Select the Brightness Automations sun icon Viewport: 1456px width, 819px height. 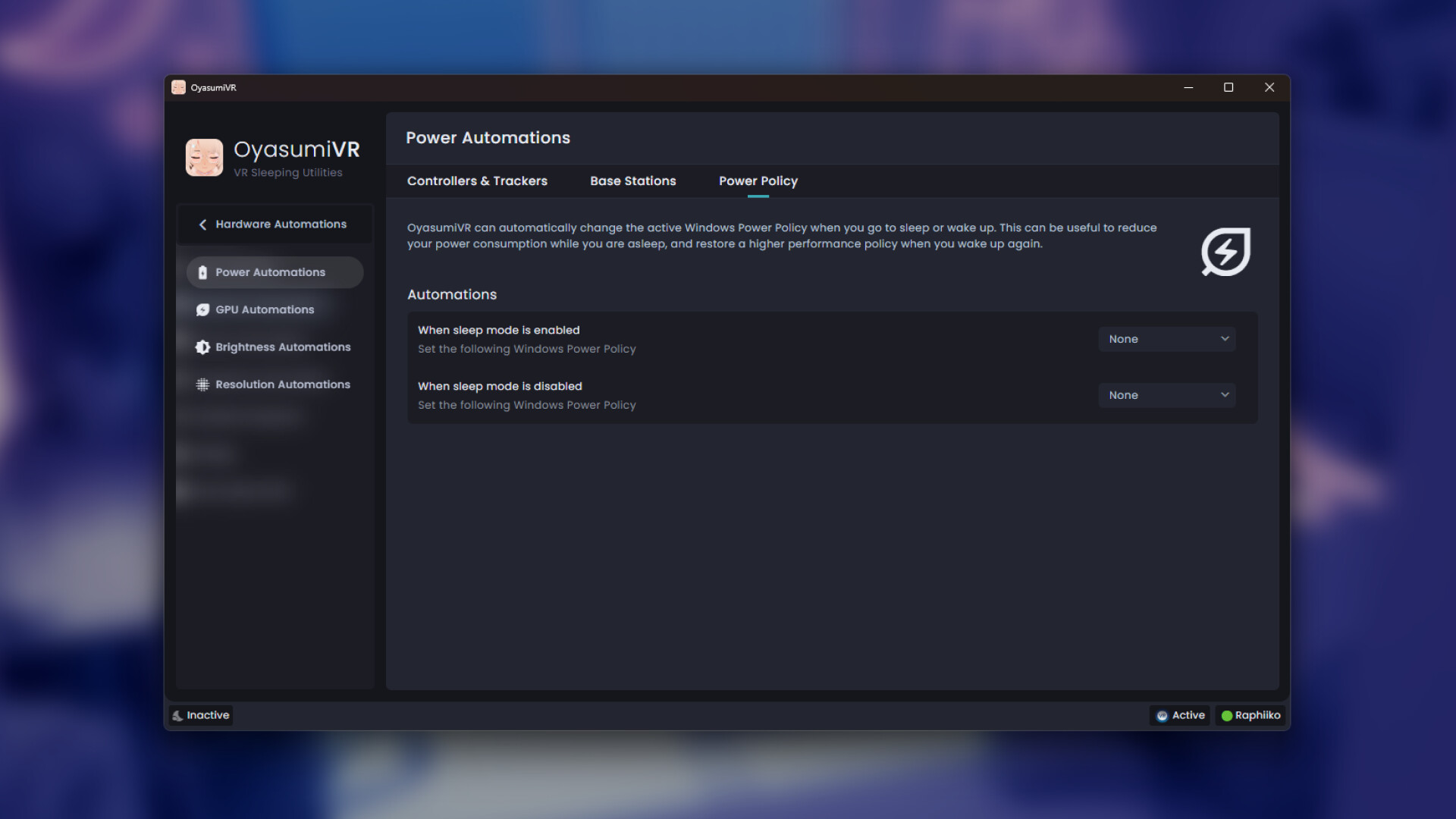[x=202, y=347]
